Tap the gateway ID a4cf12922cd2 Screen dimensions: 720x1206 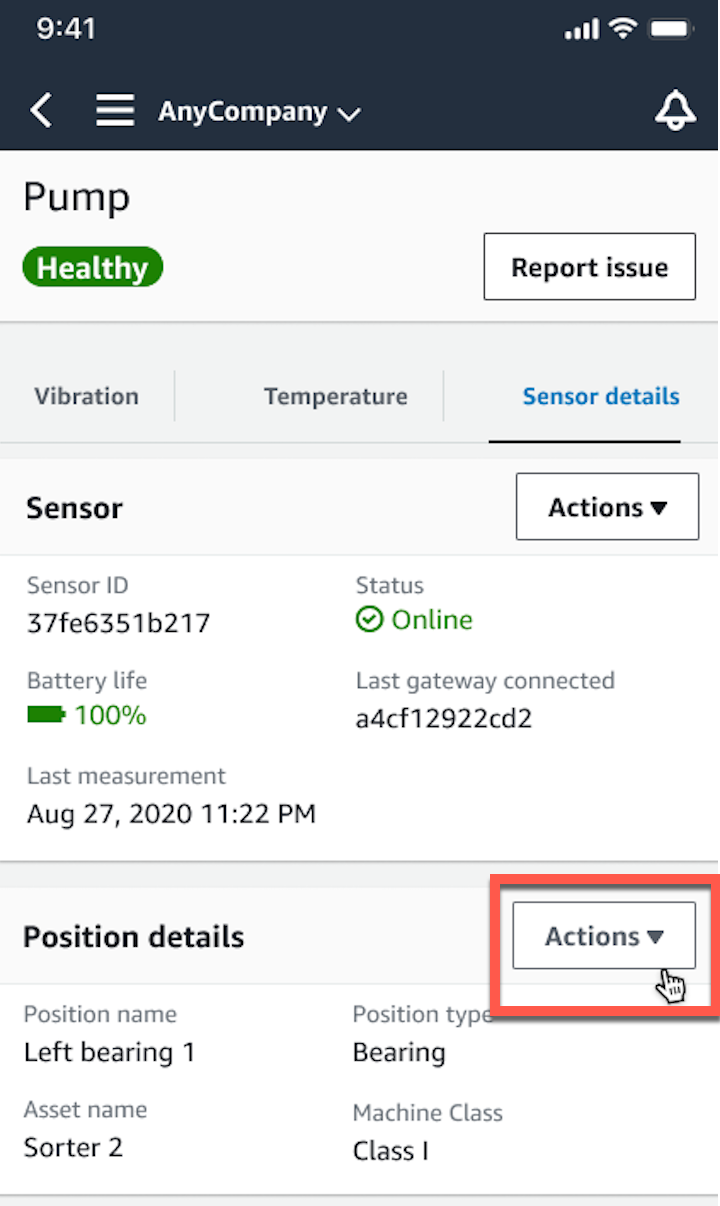(443, 718)
